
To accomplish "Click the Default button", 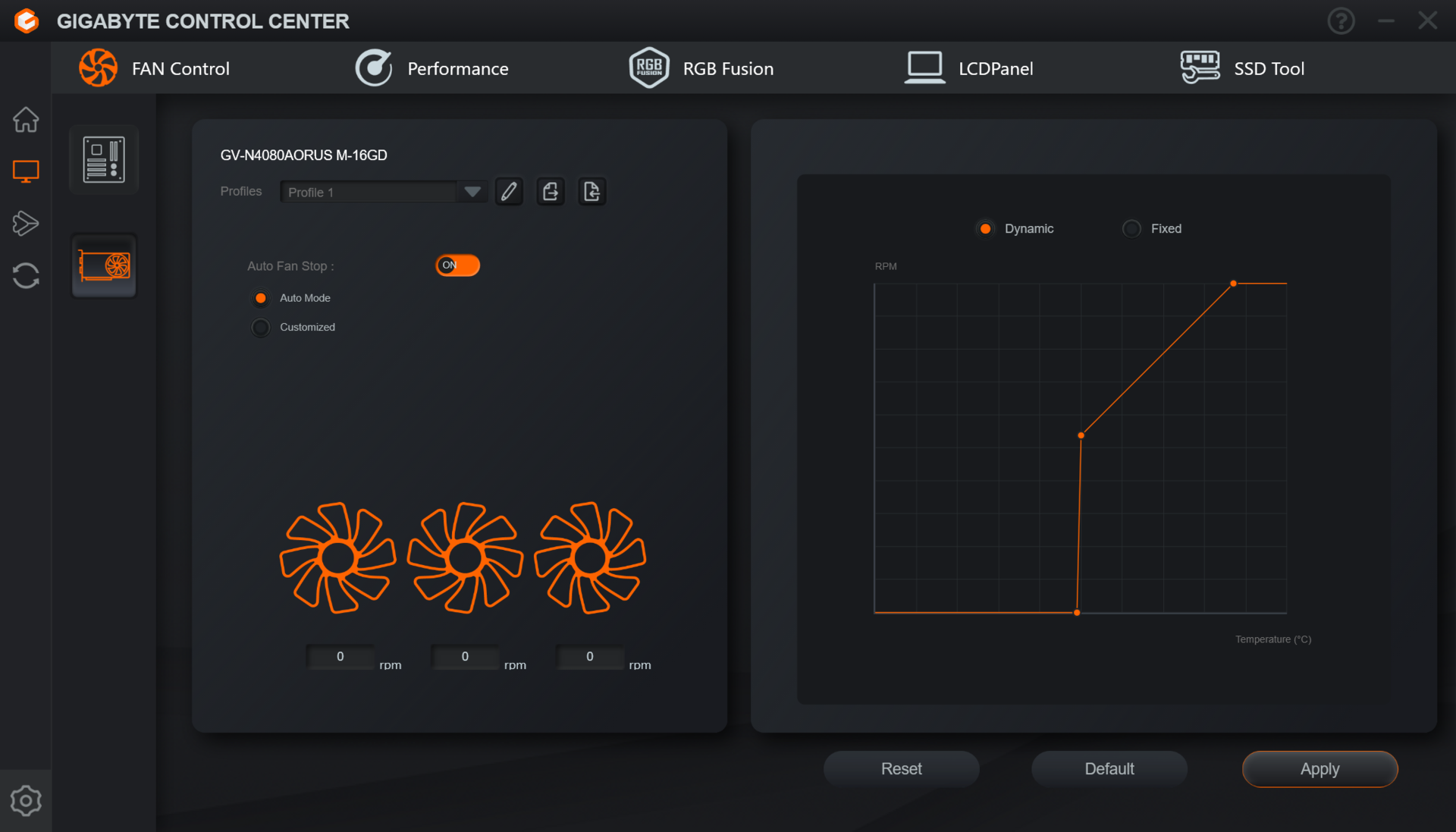I will (1109, 769).
